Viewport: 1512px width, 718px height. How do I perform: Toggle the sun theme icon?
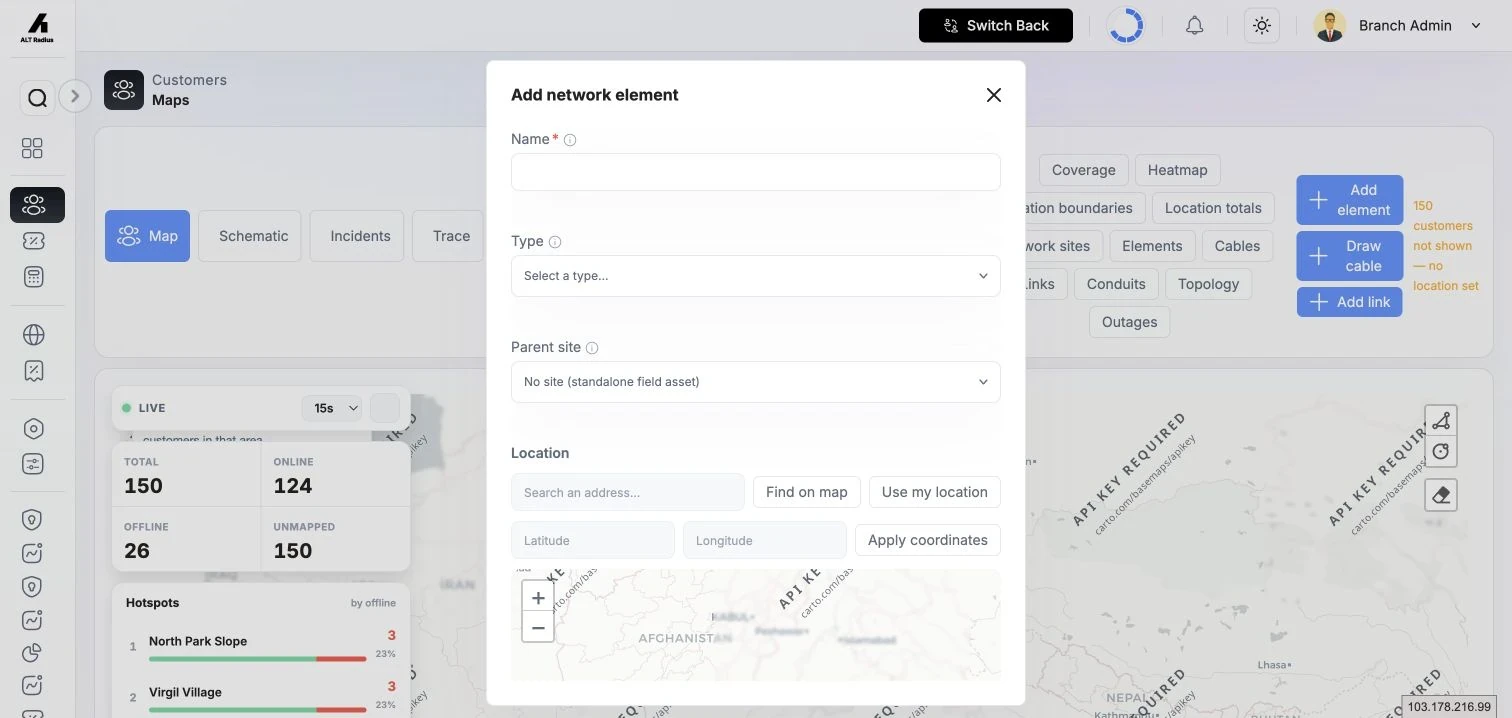1262,26
